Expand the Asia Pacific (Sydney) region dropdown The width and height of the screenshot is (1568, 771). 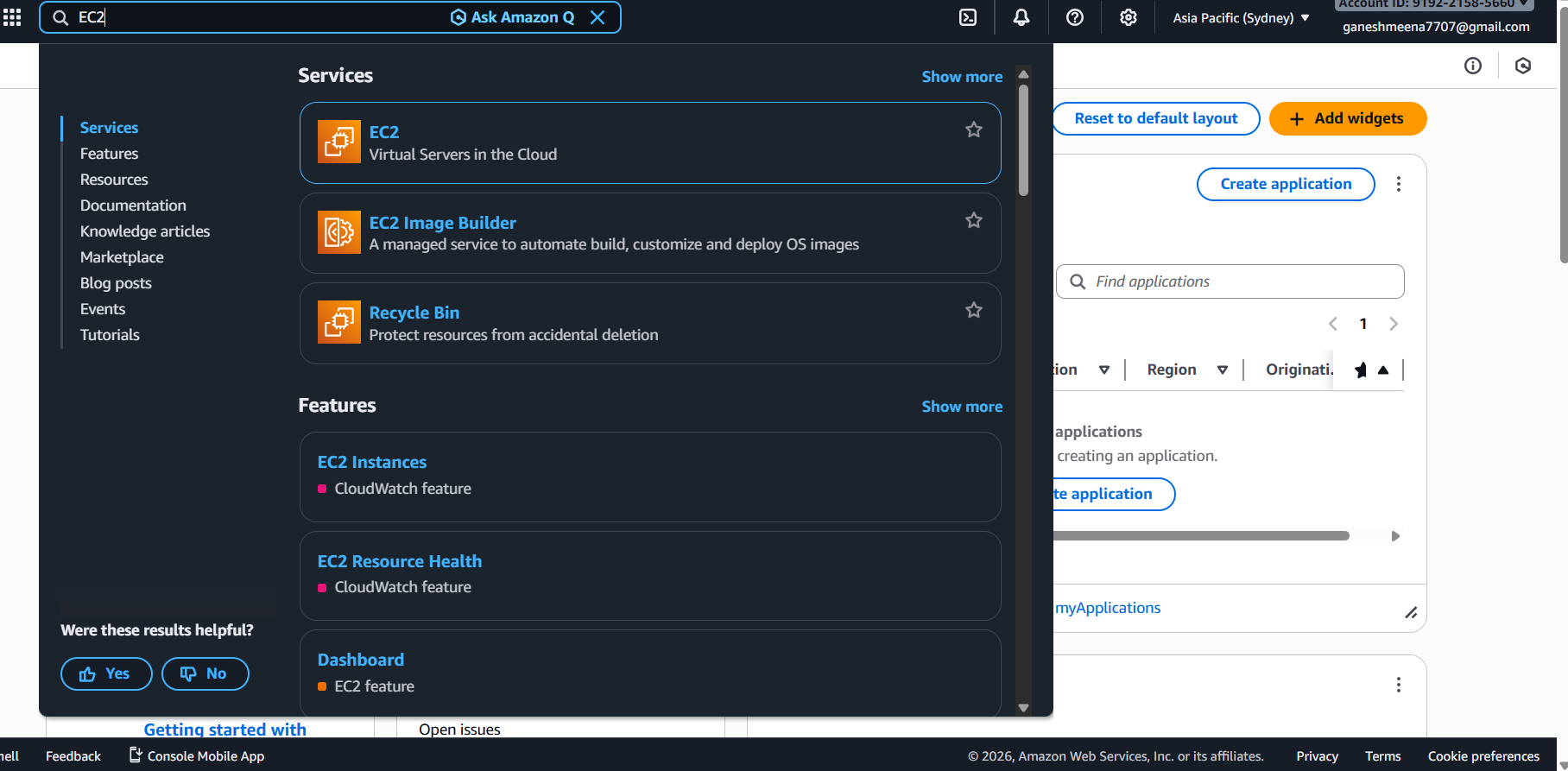pos(1241,18)
